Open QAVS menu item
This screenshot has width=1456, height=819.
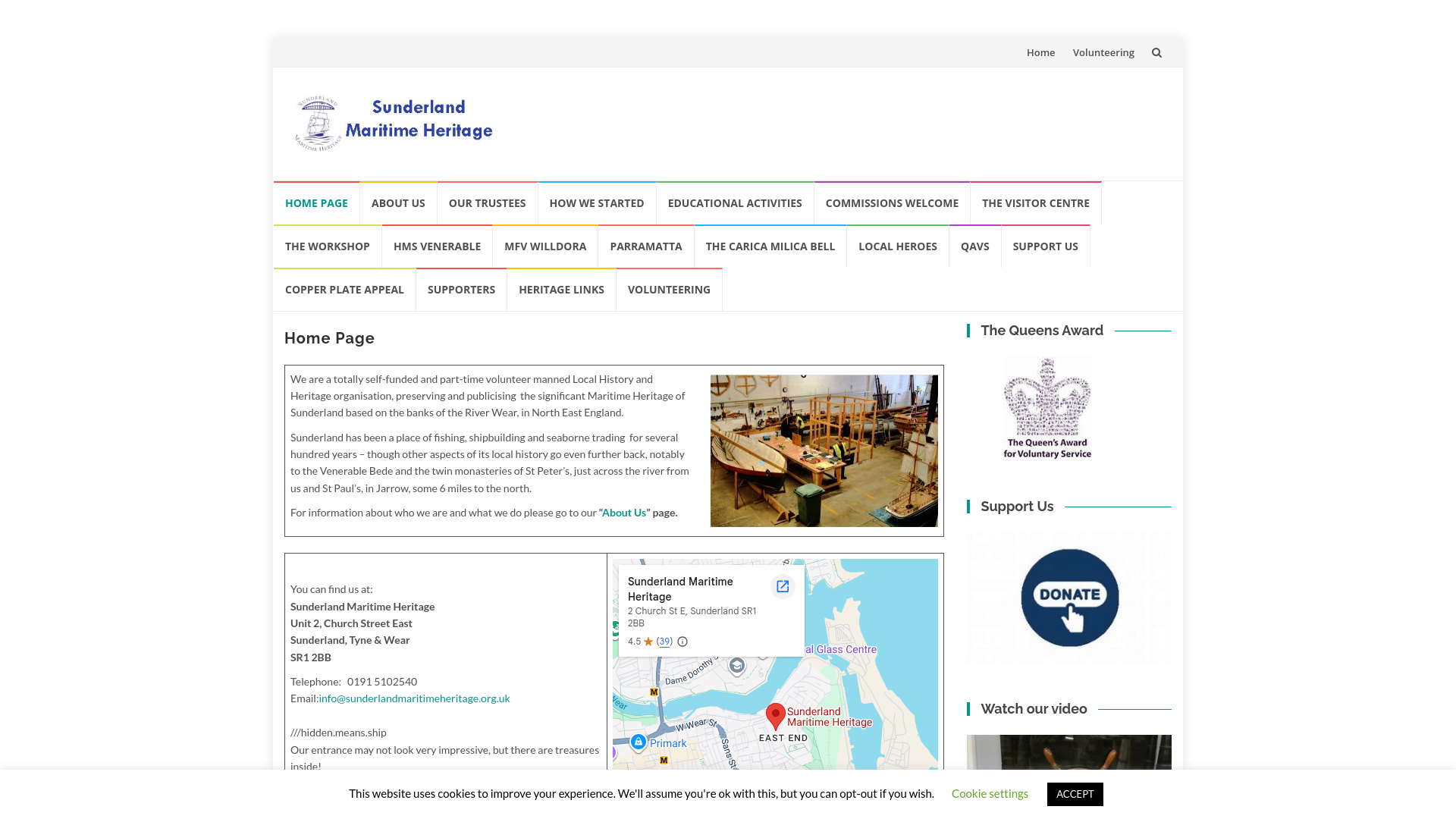click(975, 246)
